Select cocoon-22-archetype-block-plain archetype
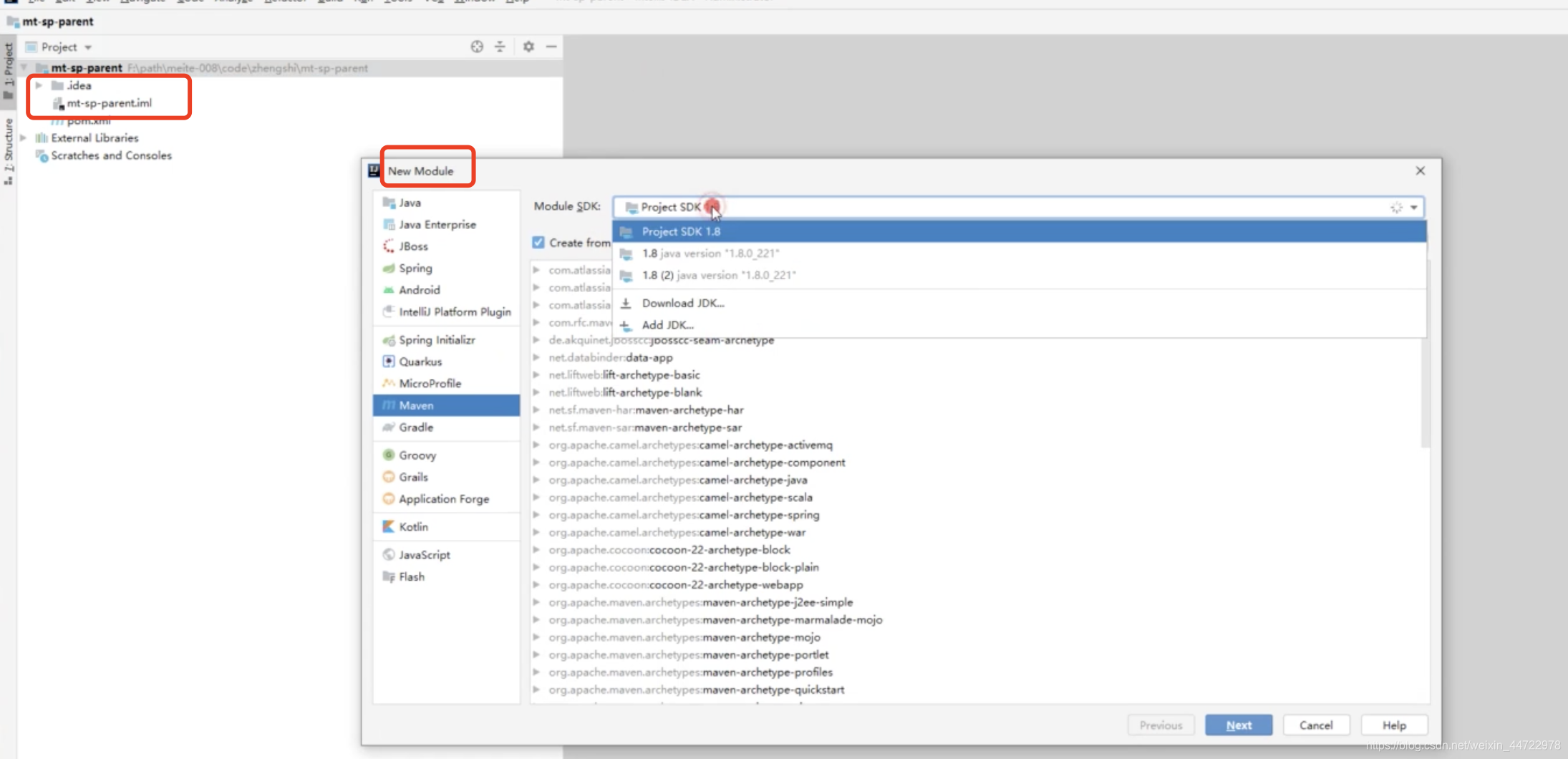 tap(684, 568)
